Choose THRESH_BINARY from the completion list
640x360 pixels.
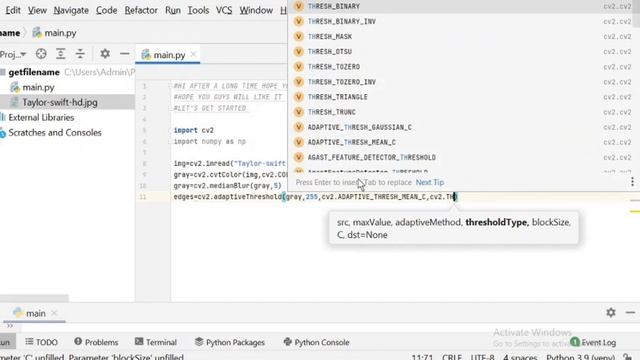[x=461, y=7]
